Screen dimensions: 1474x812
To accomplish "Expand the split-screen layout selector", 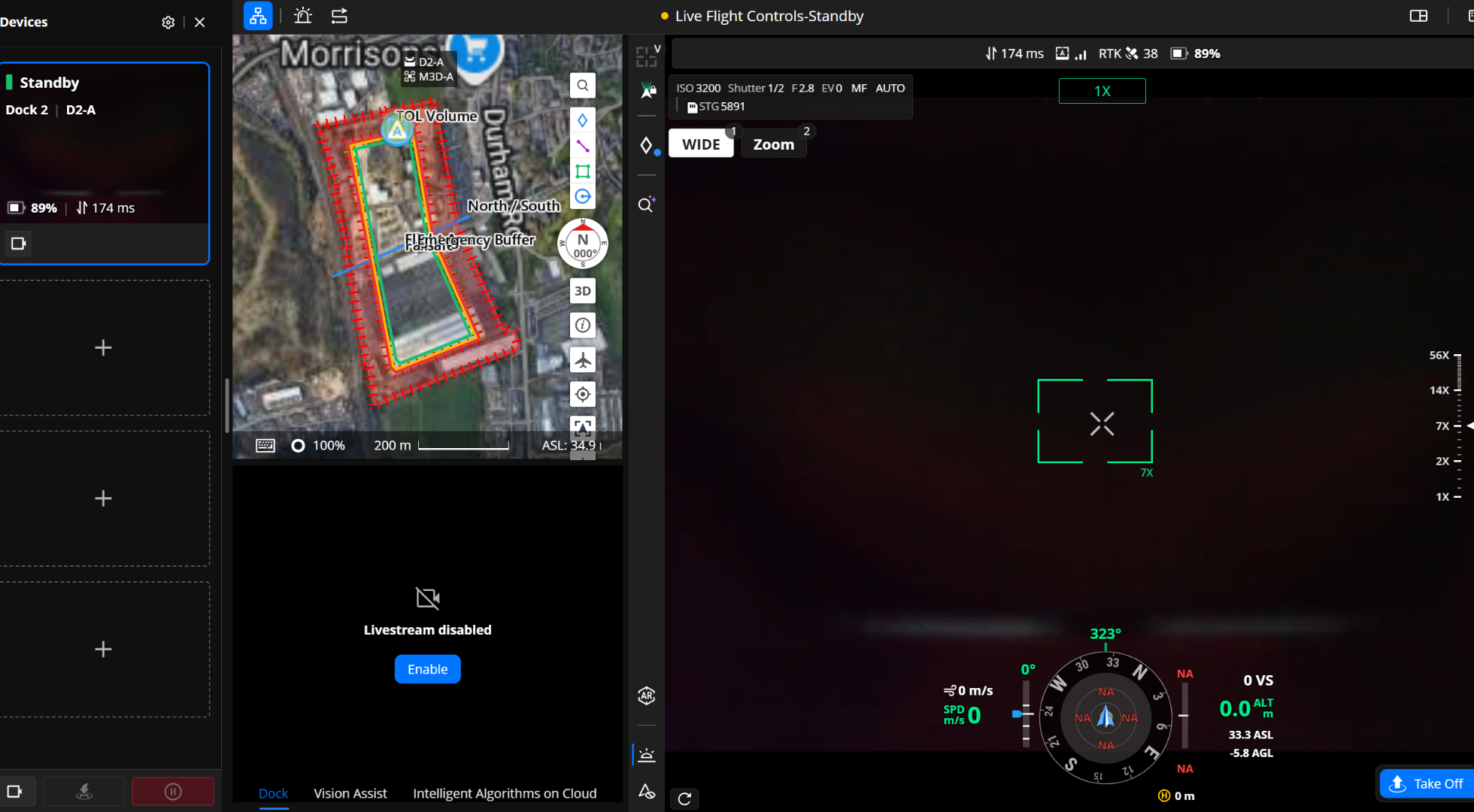I will pyautogui.click(x=1419, y=15).
